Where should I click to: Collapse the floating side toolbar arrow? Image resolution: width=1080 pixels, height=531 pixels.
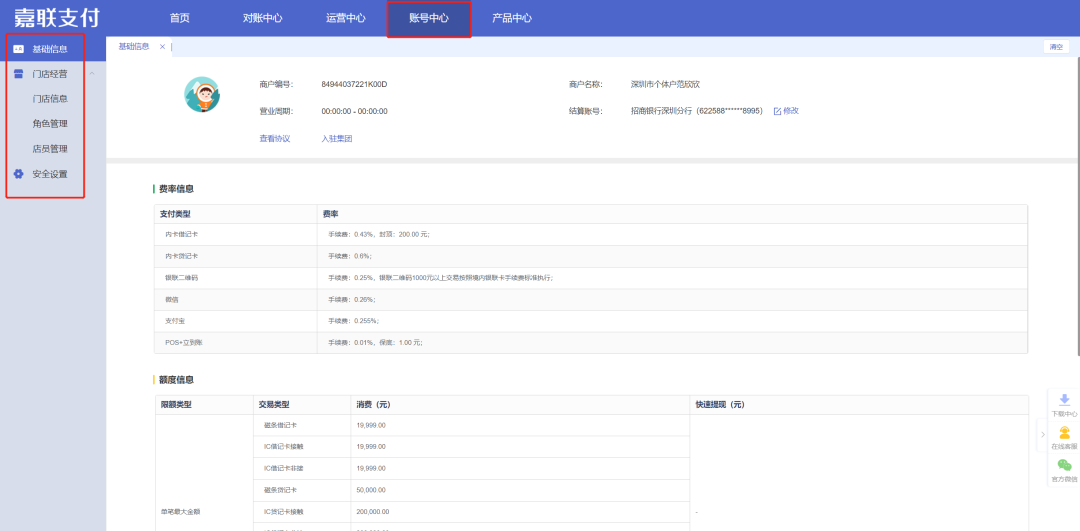(1042, 435)
